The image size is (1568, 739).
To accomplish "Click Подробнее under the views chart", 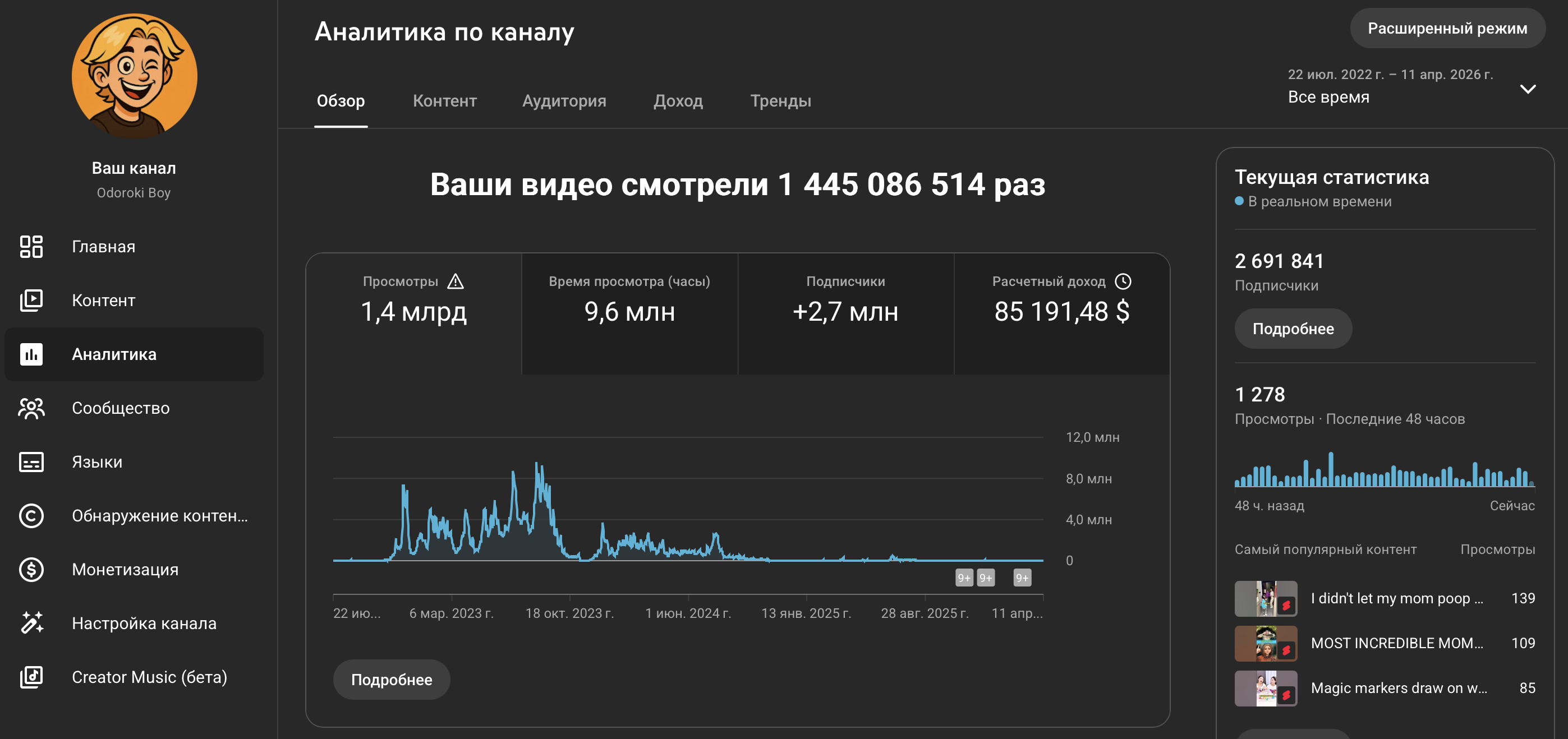I will pyautogui.click(x=392, y=680).
